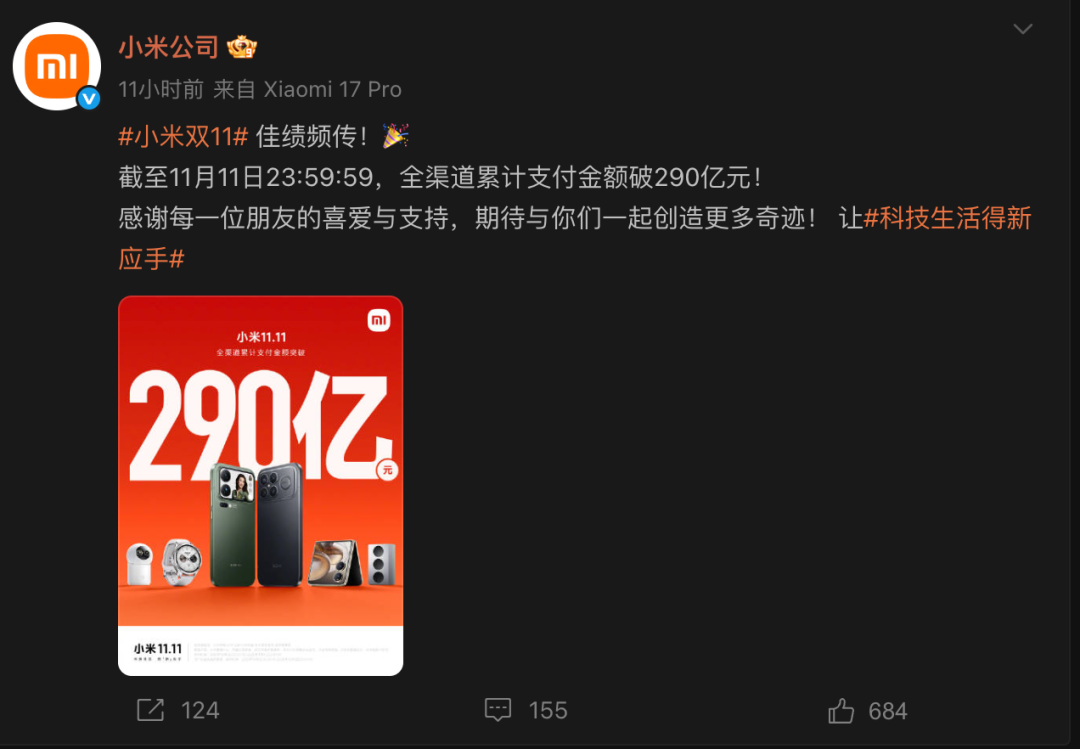Click the Mi logo on poster
This screenshot has height=749, width=1080.
click(x=379, y=320)
